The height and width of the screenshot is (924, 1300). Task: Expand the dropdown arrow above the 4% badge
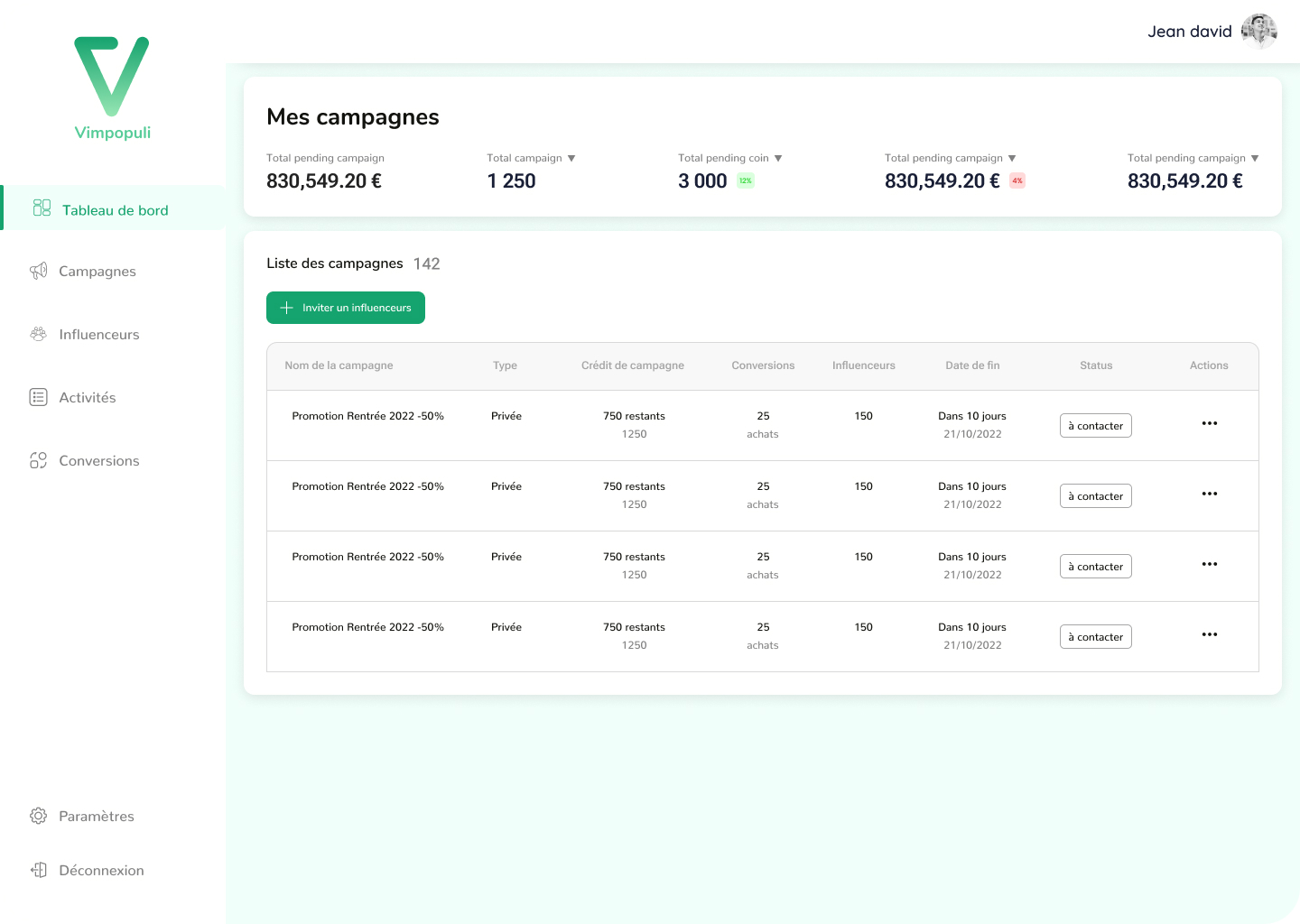click(1012, 158)
